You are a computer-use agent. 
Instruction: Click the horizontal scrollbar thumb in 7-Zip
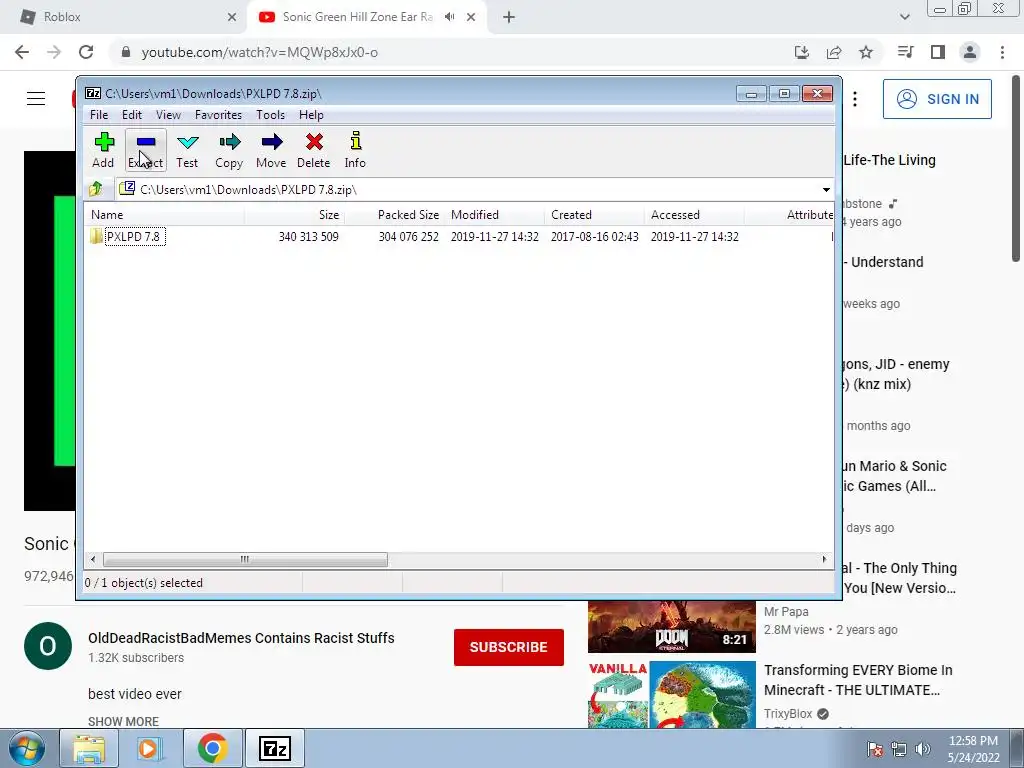tap(245, 560)
